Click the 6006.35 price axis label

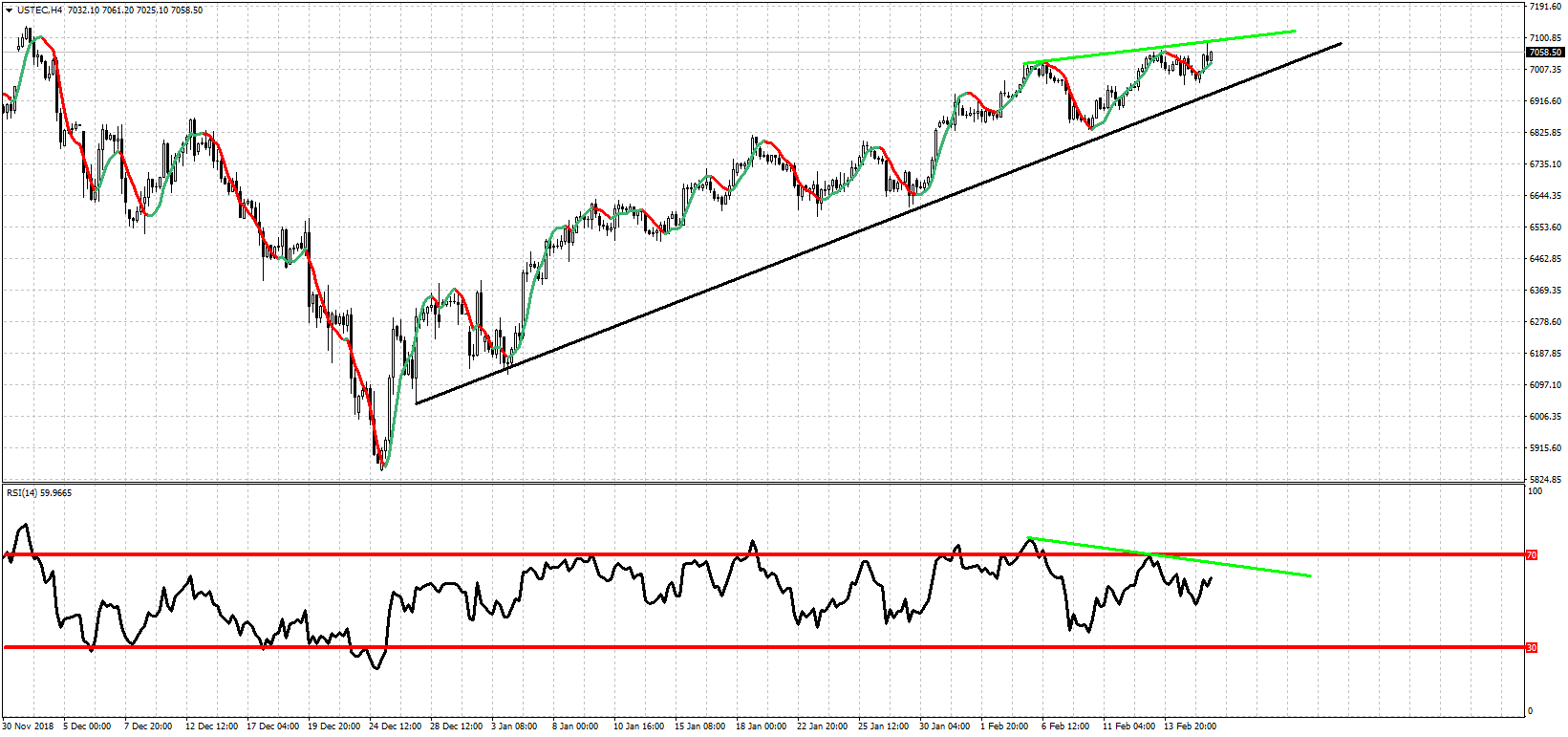1545,417
